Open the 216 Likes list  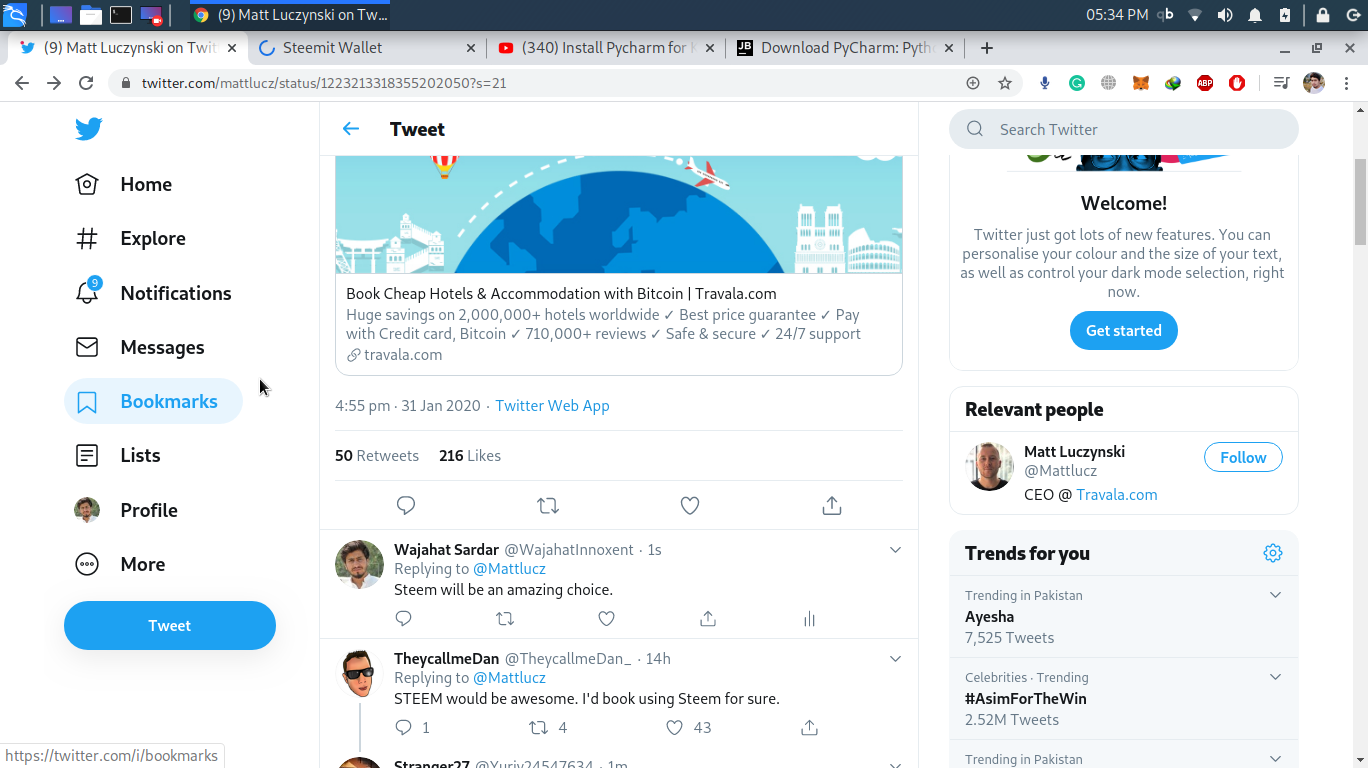[x=470, y=456]
